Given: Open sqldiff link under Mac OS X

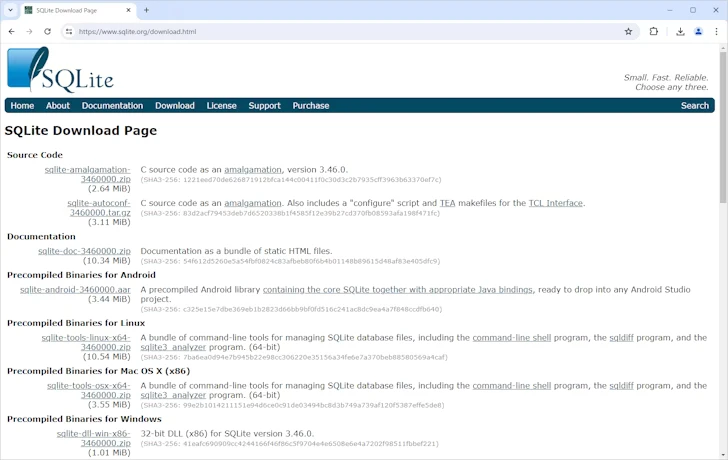Looking at the screenshot, I should pos(621,386).
